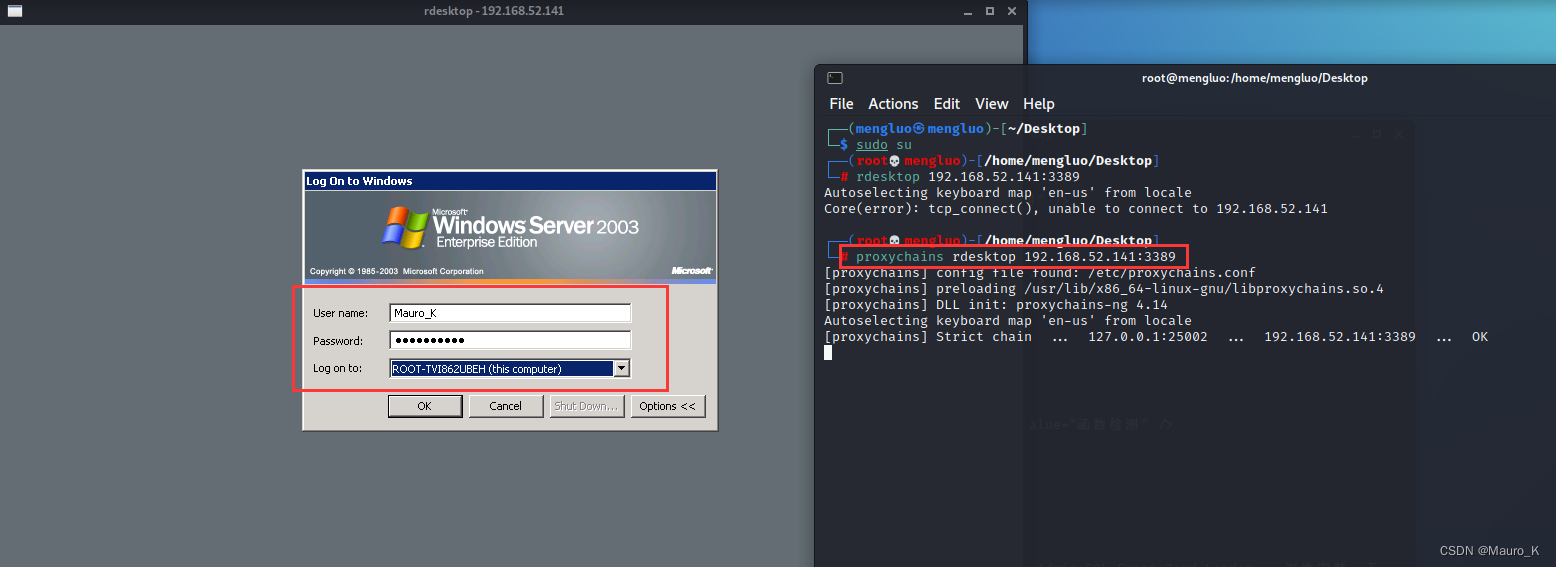1556x567 pixels.
Task: Click the 'sudo su' command text
Action: (883, 145)
